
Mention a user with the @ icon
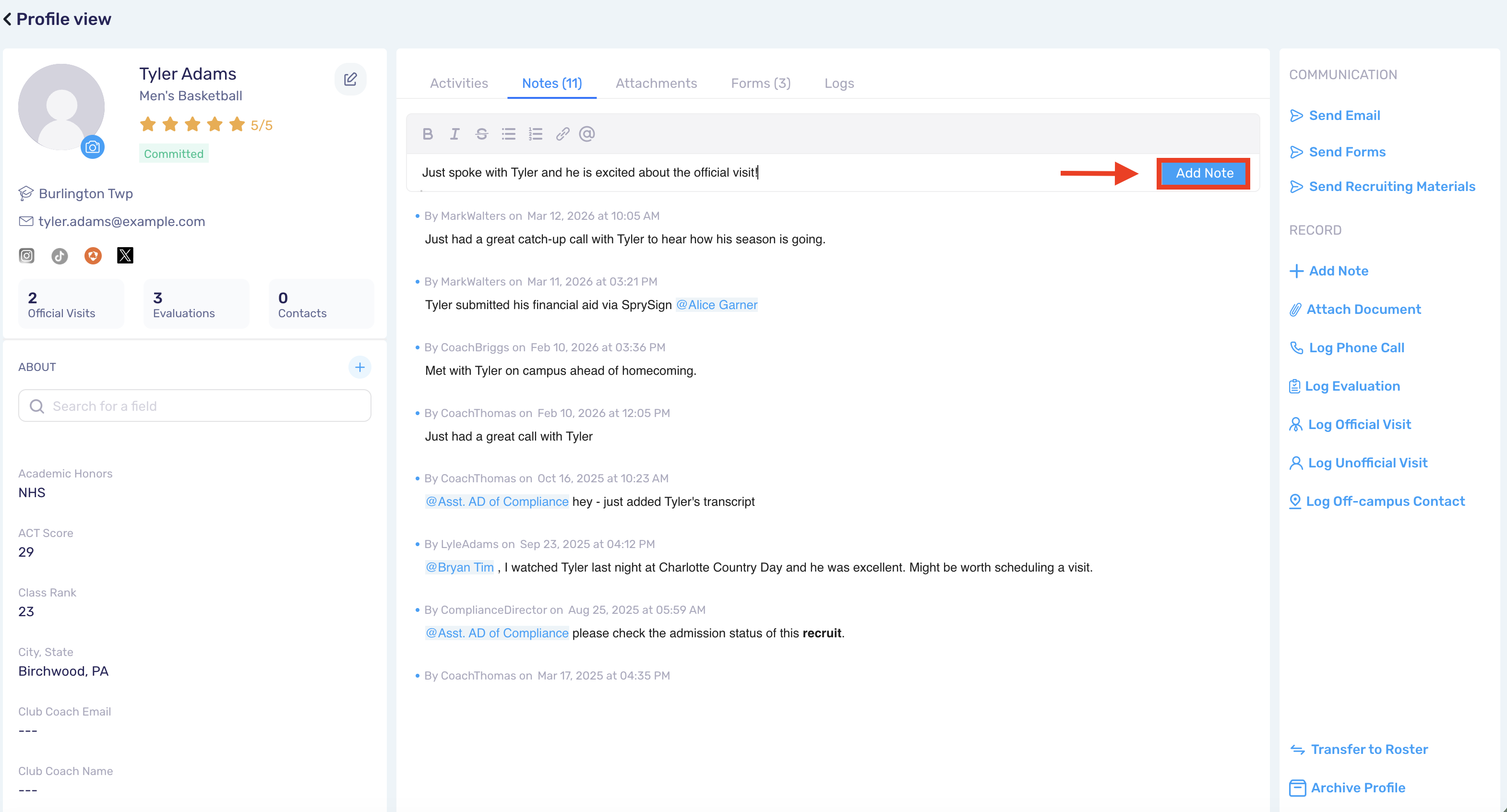click(x=587, y=134)
